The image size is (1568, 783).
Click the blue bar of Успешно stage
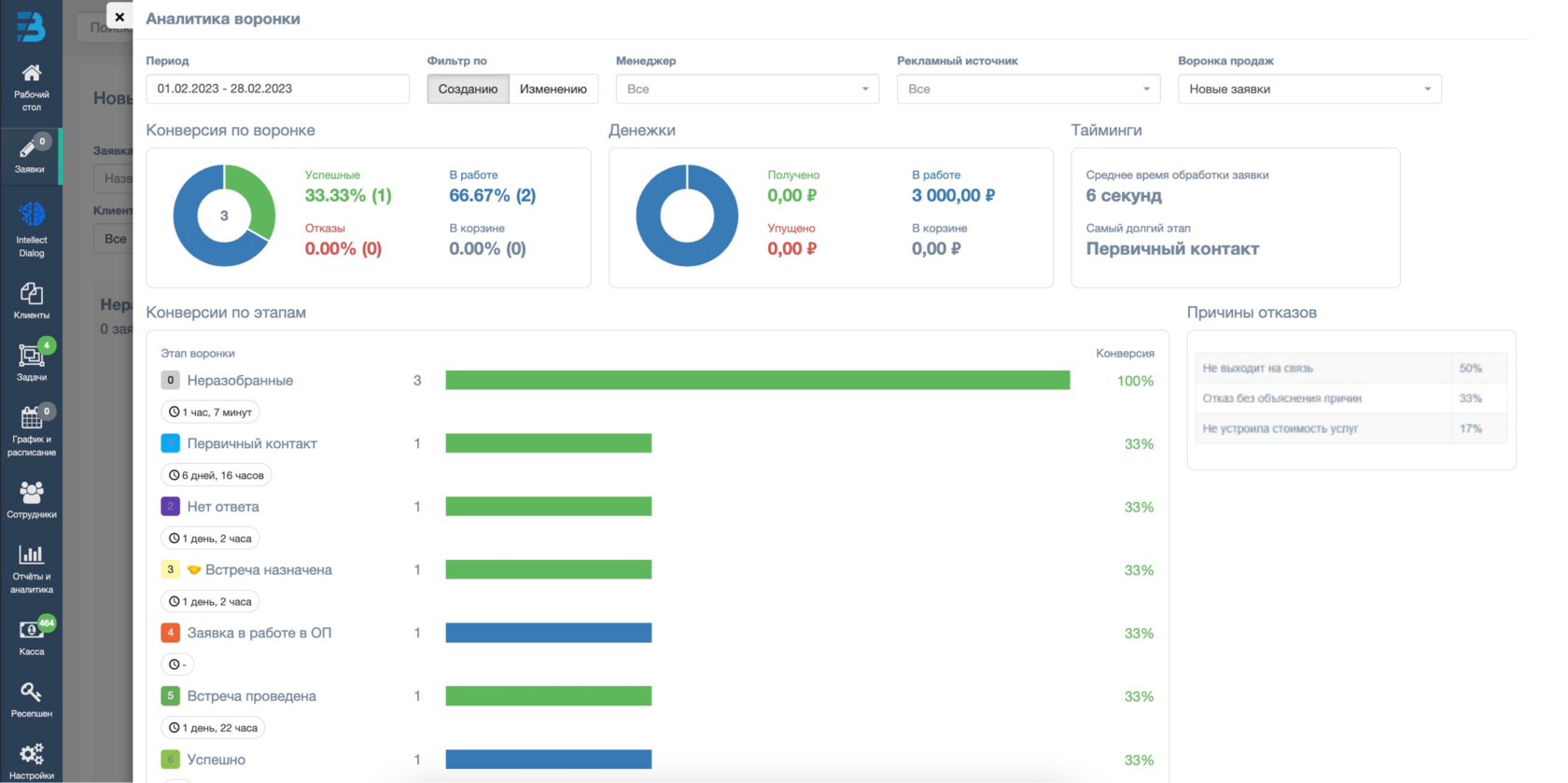coord(549,760)
